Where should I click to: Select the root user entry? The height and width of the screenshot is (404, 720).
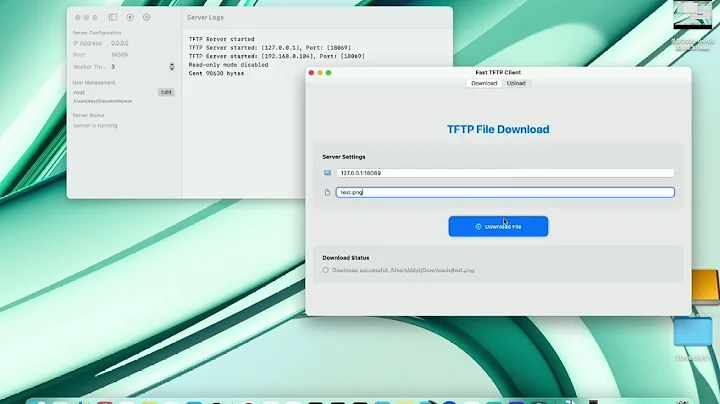(x=79, y=92)
